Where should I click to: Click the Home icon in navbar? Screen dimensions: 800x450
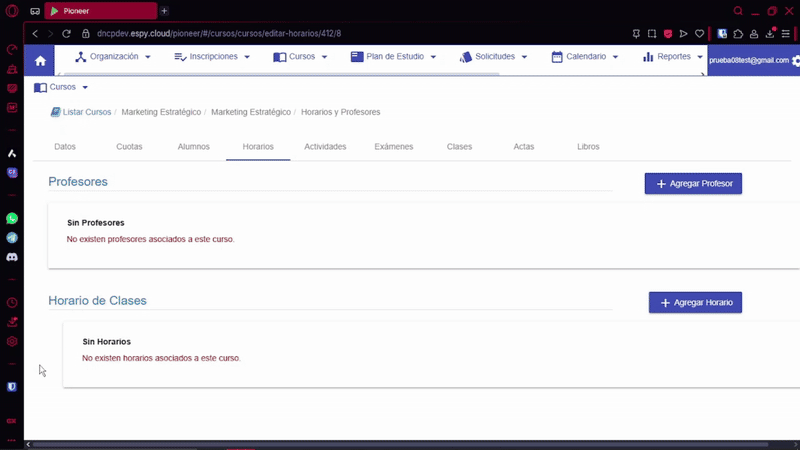pos(40,60)
